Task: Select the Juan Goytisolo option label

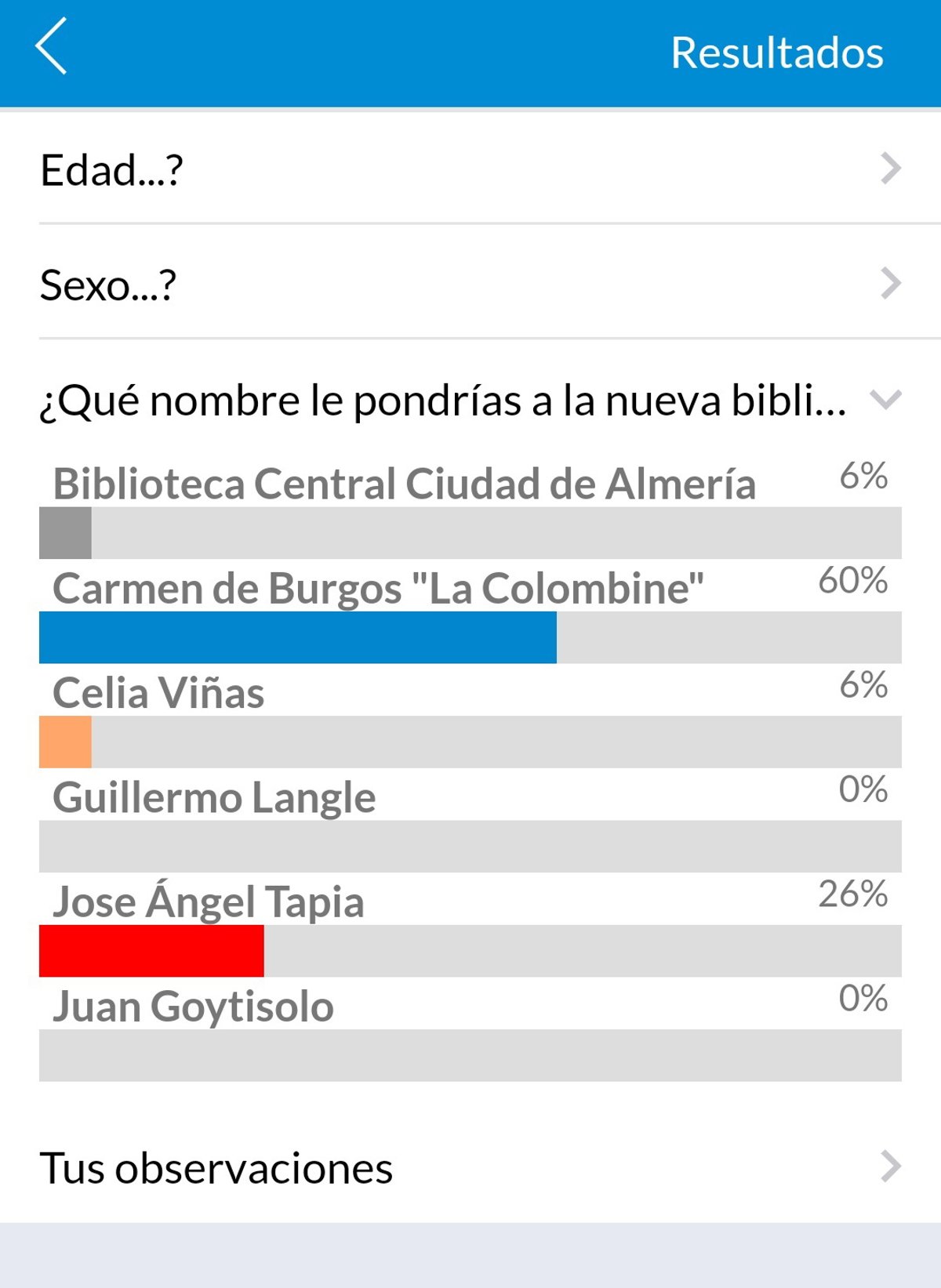Action: point(193,1007)
